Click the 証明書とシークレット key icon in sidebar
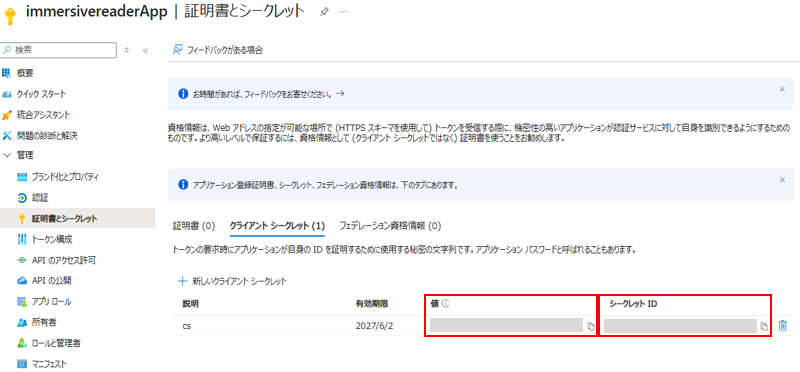The height and width of the screenshot is (372, 800). [x=21, y=218]
